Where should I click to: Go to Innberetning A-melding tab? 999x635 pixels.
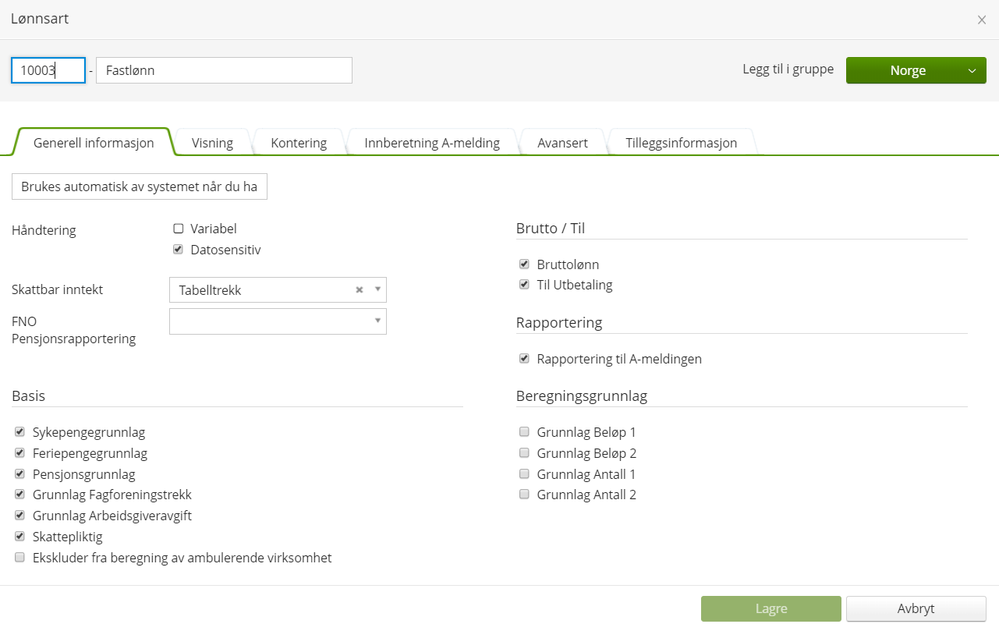(x=431, y=143)
